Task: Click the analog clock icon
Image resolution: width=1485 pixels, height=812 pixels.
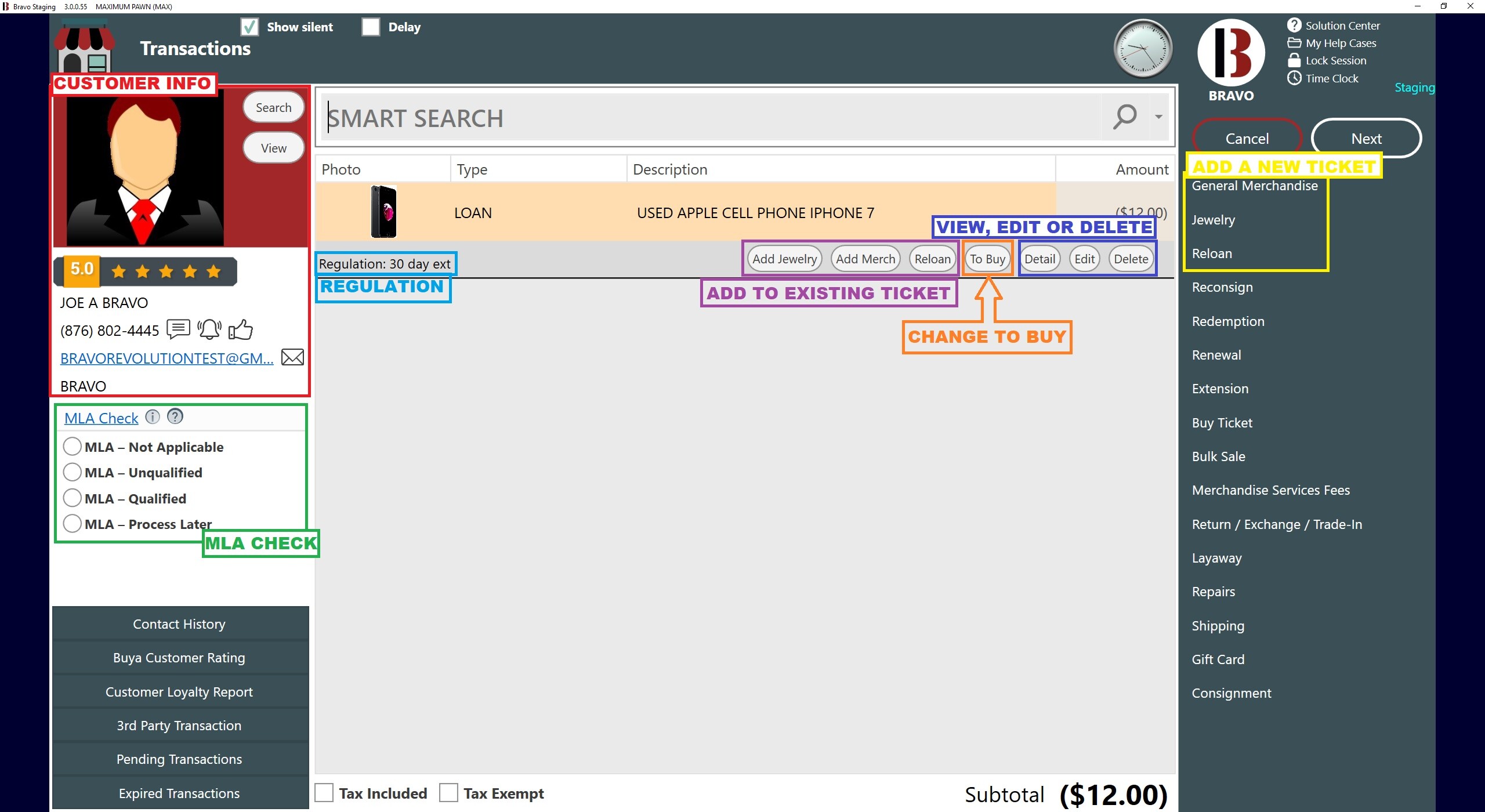Action: (1143, 49)
